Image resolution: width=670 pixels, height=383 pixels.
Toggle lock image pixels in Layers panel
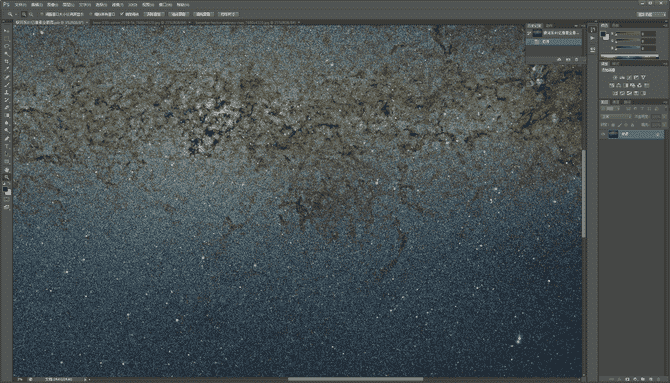(x=620, y=124)
